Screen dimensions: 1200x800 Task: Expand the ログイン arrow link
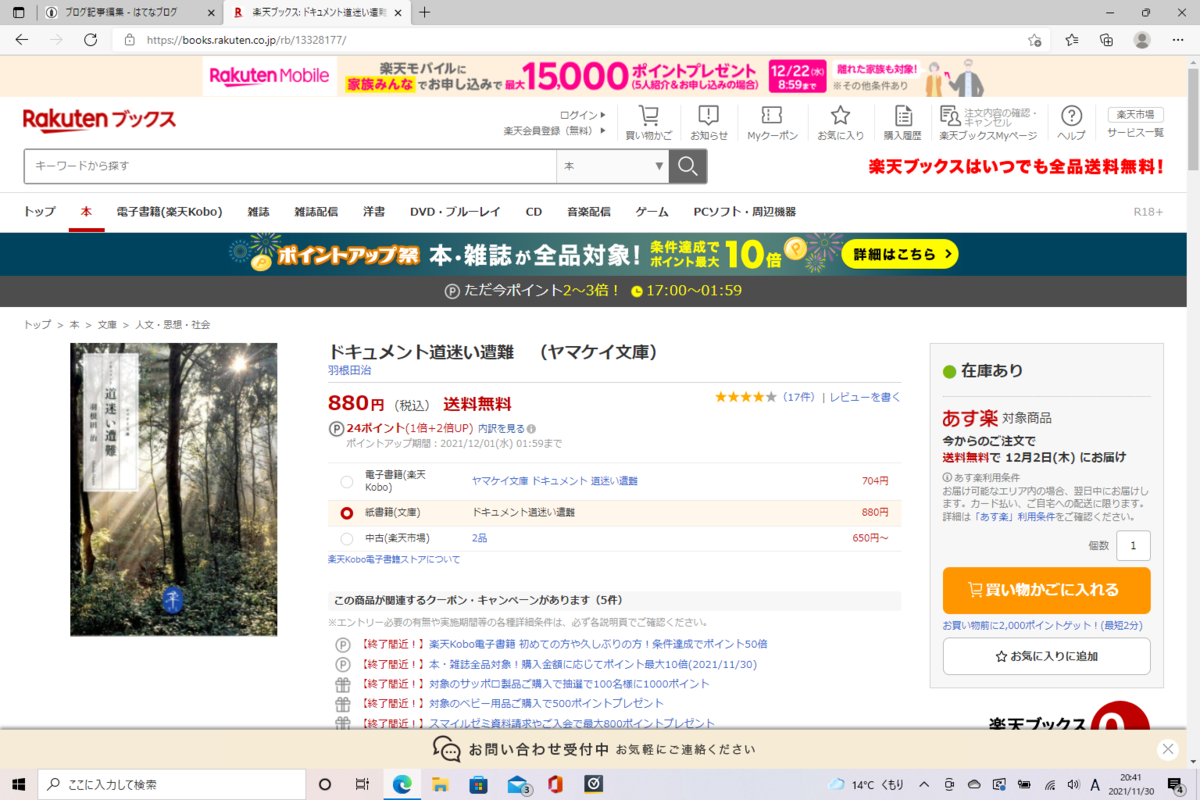(583, 115)
